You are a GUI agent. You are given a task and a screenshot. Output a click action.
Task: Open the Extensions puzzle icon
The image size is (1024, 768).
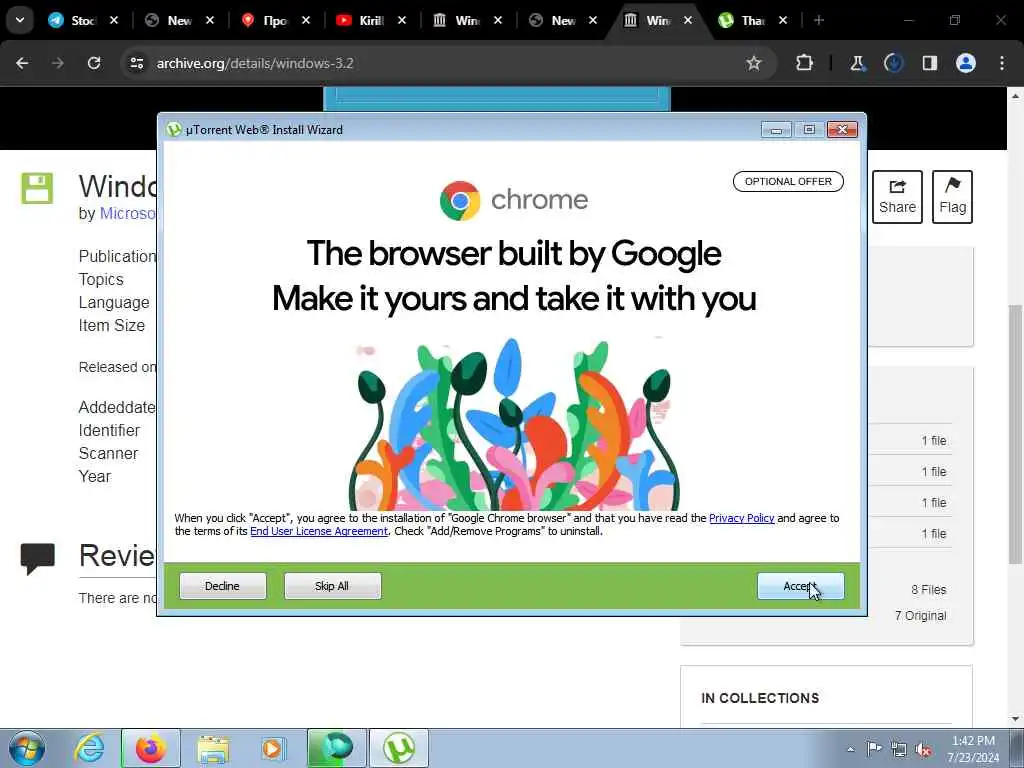click(805, 63)
